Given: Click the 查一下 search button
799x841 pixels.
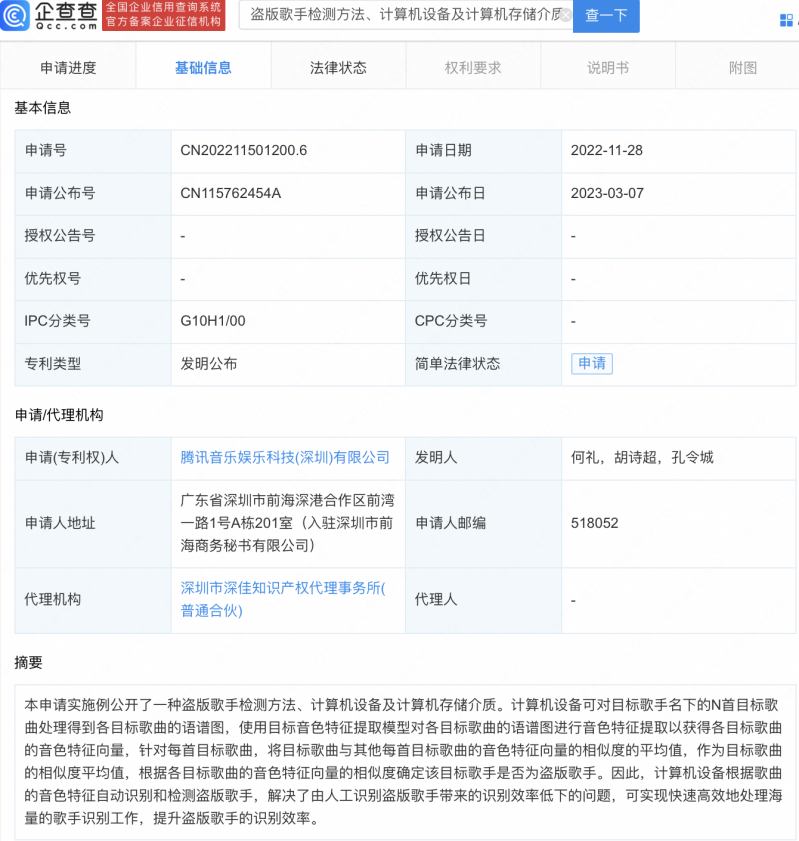Looking at the screenshot, I should click(x=606, y=15).
